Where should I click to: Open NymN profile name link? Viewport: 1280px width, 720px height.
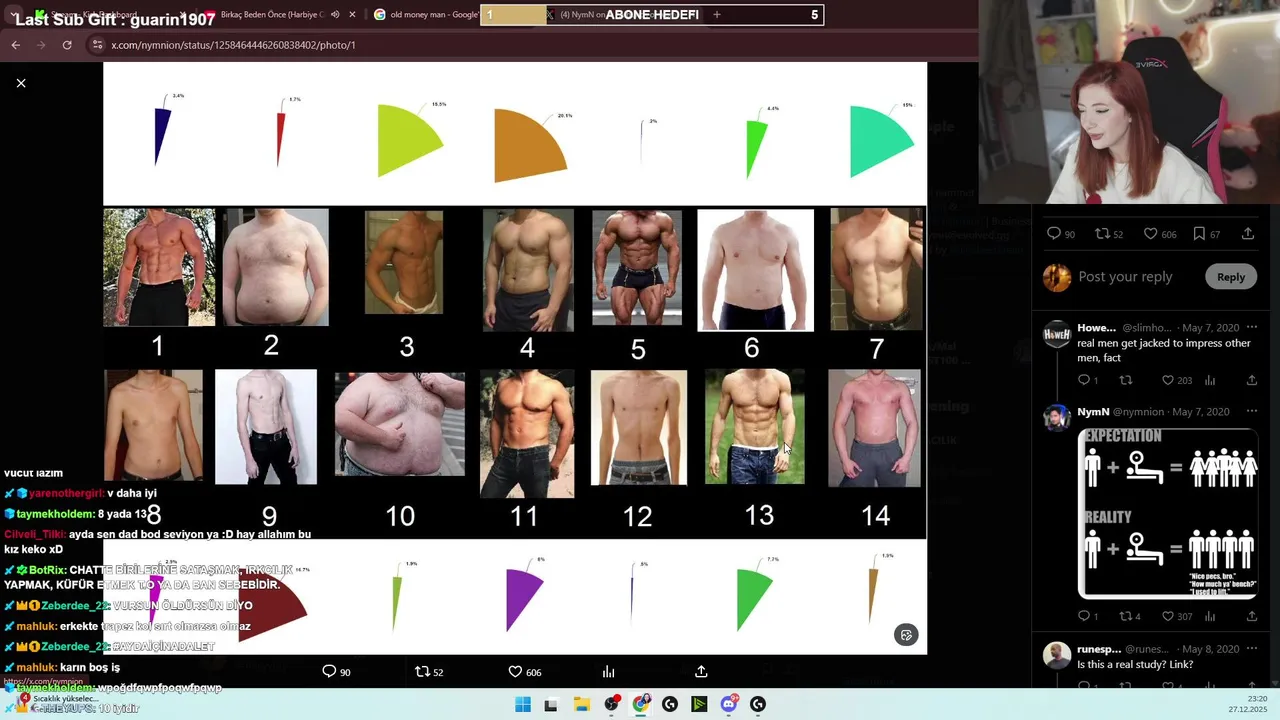pyautogui.click(x=1093, y=412)
